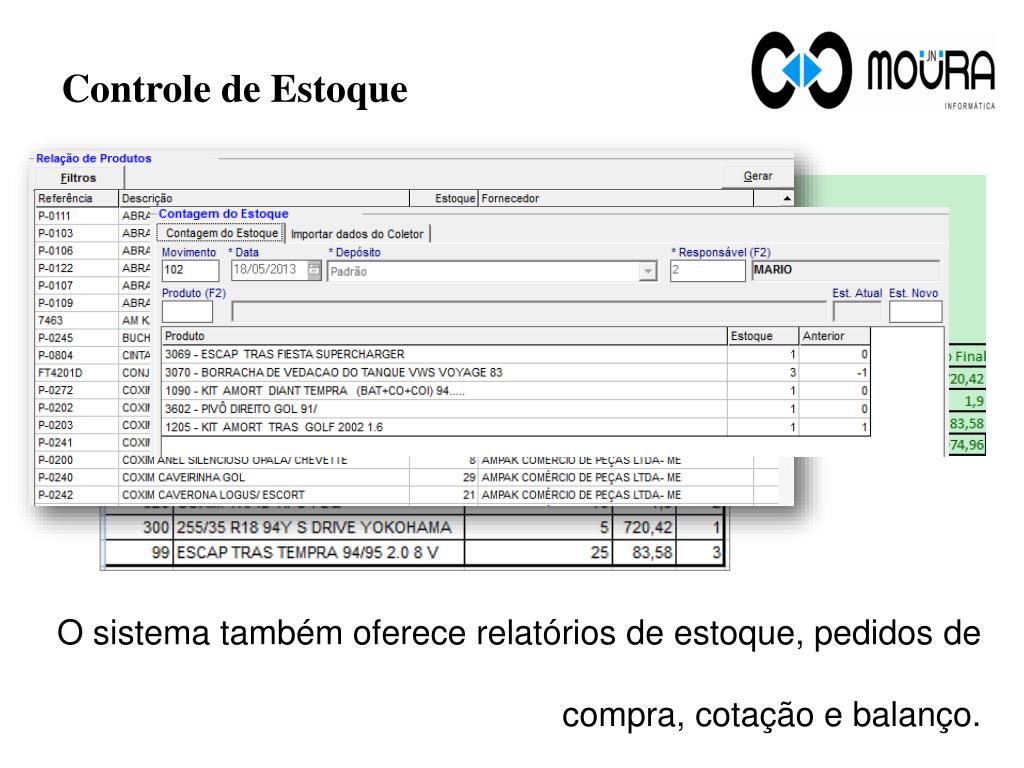The image size is (1024, 768).
Task: Select row 3070 - BORRACHA DE VEDACAO DO TANQUE
Action: (x=516, y=372)
